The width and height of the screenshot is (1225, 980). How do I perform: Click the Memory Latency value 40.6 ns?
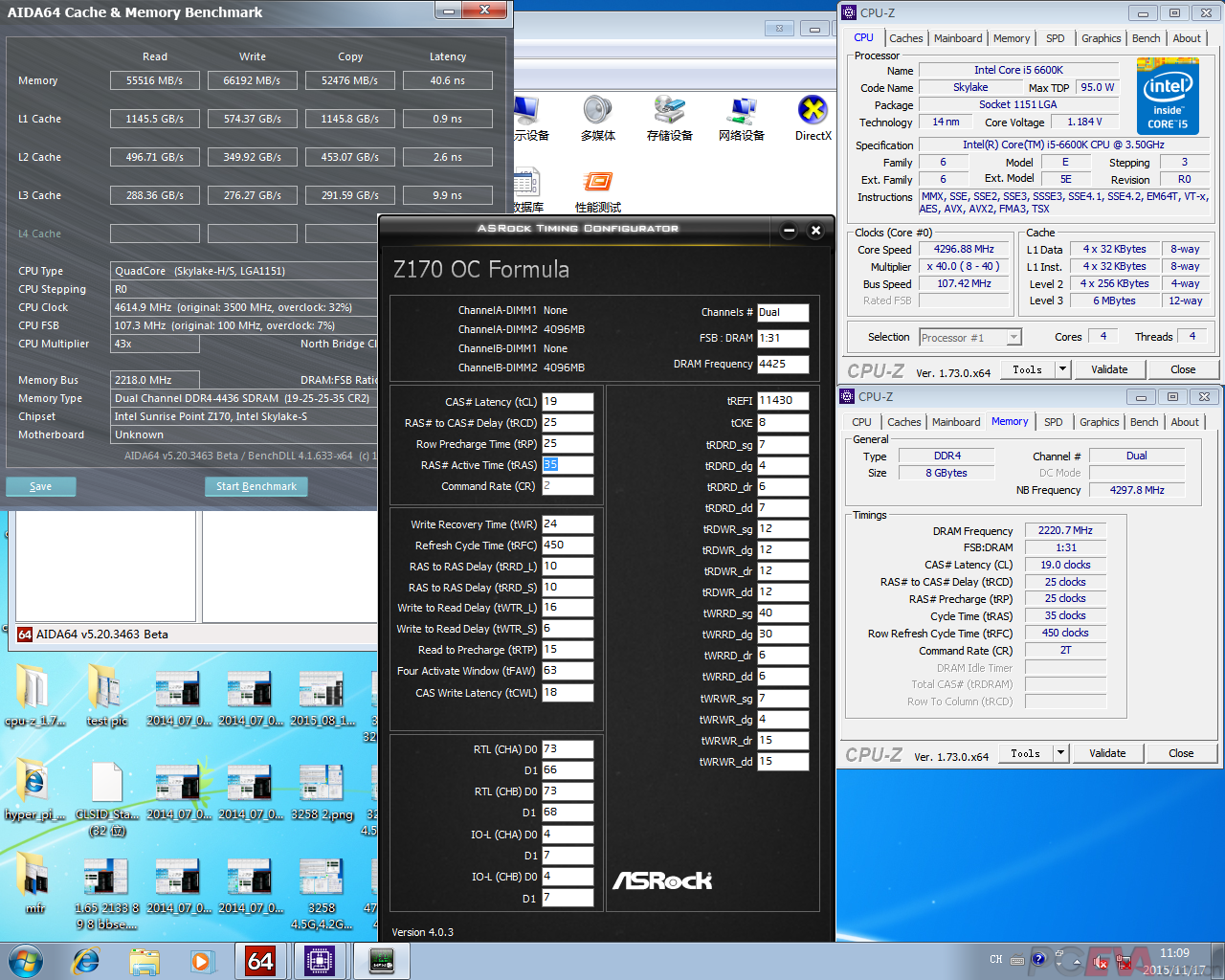coord(447,80)
